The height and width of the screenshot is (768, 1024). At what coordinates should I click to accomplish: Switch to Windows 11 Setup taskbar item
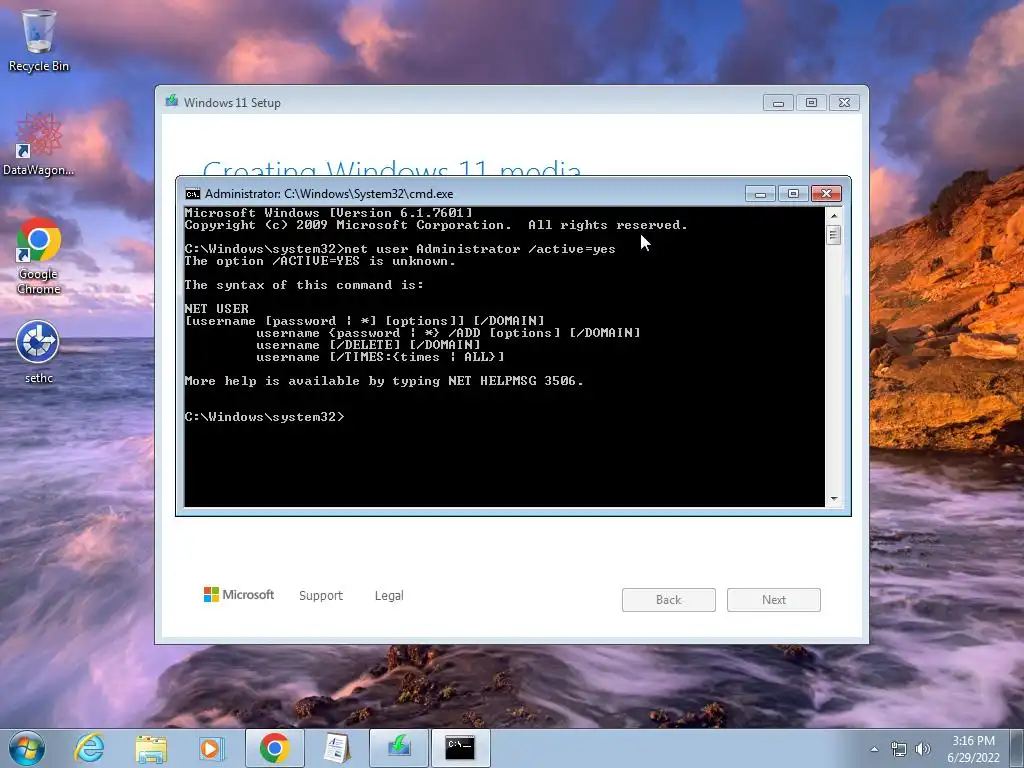(x=399, y=748)
